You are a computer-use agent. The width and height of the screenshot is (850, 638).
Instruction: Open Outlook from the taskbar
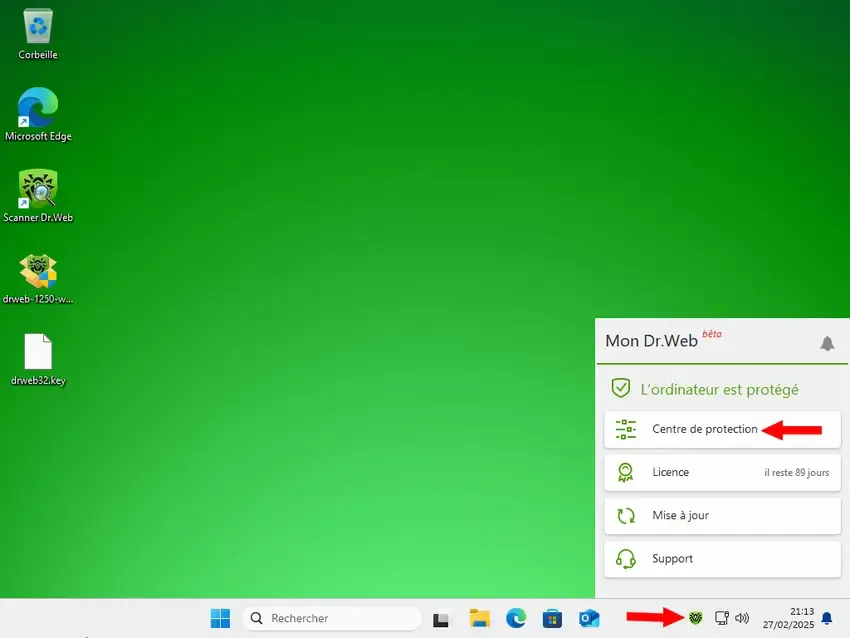tap(589, 618)
